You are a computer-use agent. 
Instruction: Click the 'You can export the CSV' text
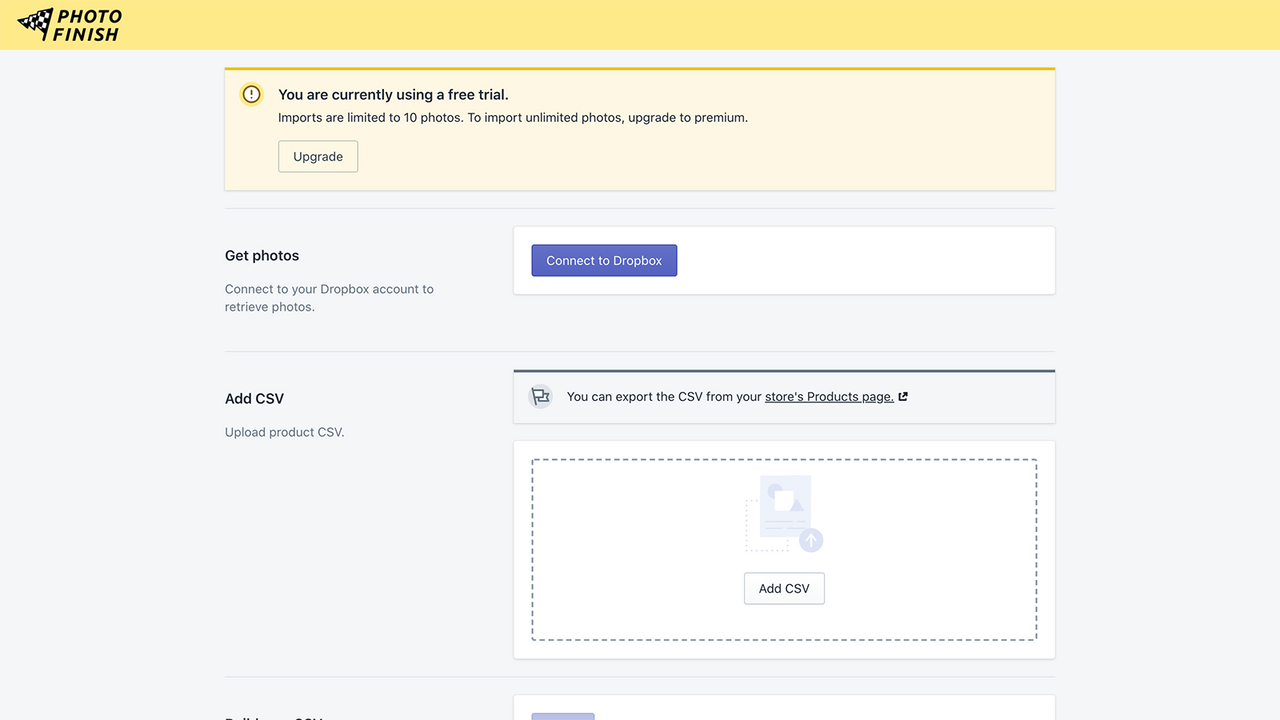(x=664, y=397)
